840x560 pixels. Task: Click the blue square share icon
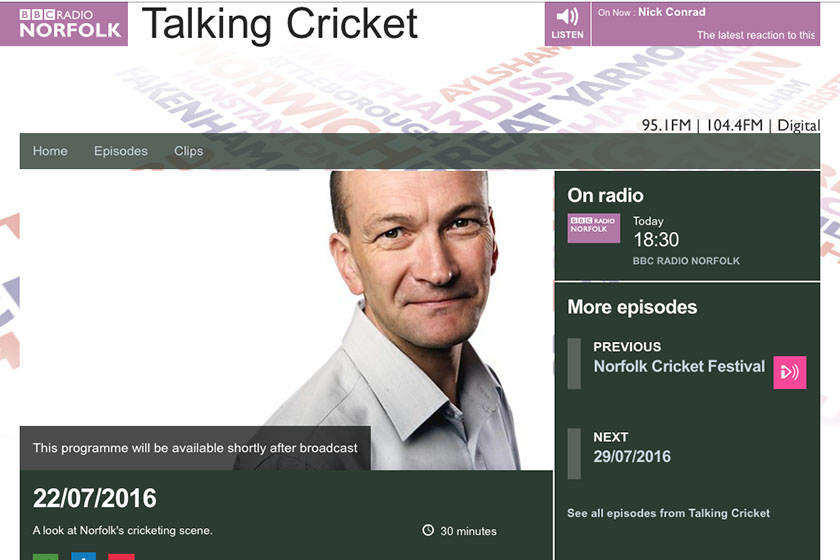coord(84,556)
